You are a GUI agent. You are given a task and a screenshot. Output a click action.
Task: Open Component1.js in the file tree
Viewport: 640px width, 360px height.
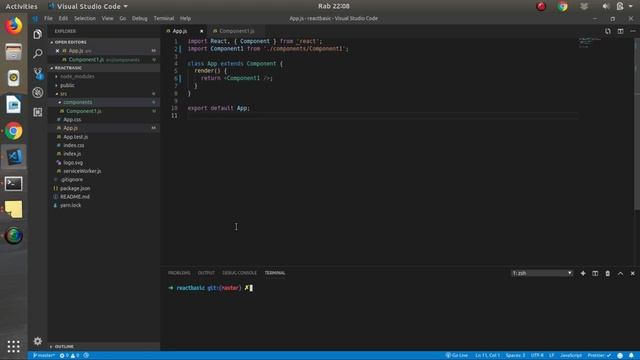tap(84, 111)
